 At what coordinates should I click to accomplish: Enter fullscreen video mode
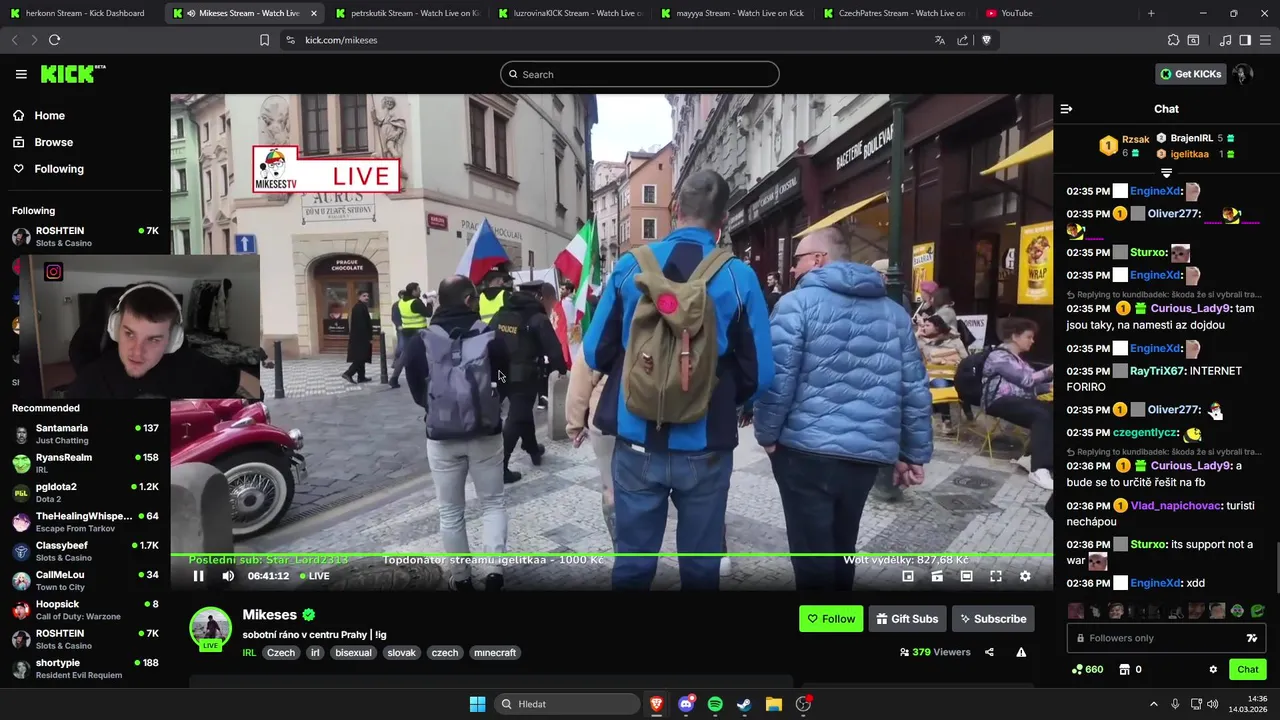(996, 576)
